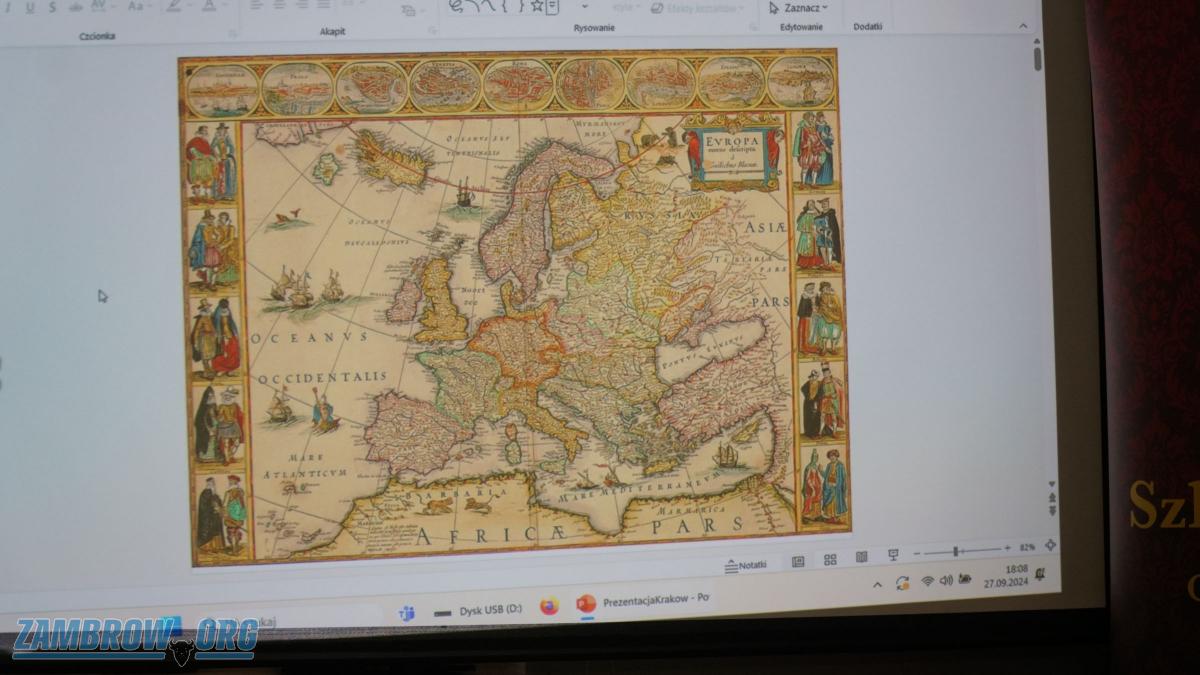
Task: Switch to Normal view in status bar
Action: click(x=797, y=561)
